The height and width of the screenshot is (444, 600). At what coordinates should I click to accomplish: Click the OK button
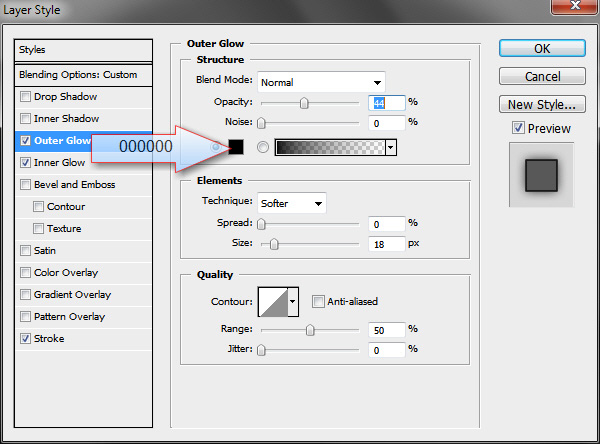point(542,49)
